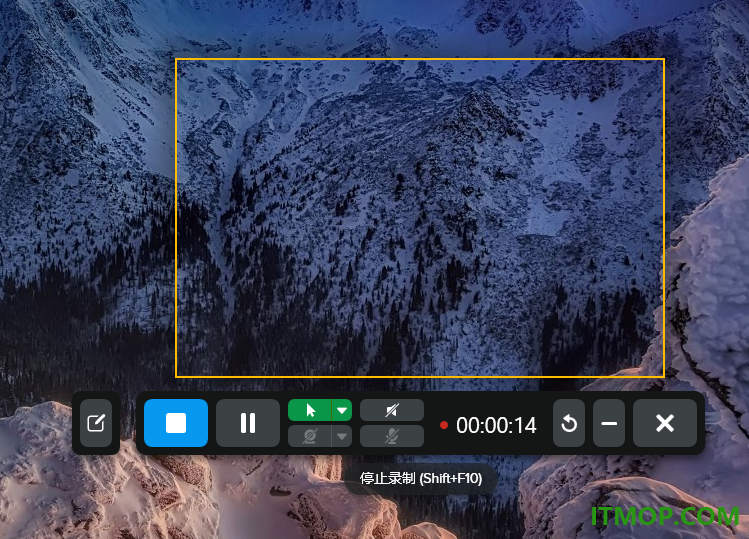This screenshot has width=749, height=539.
Task: Expand the webcam options dropdown arrow
Action: coord(342,436)
